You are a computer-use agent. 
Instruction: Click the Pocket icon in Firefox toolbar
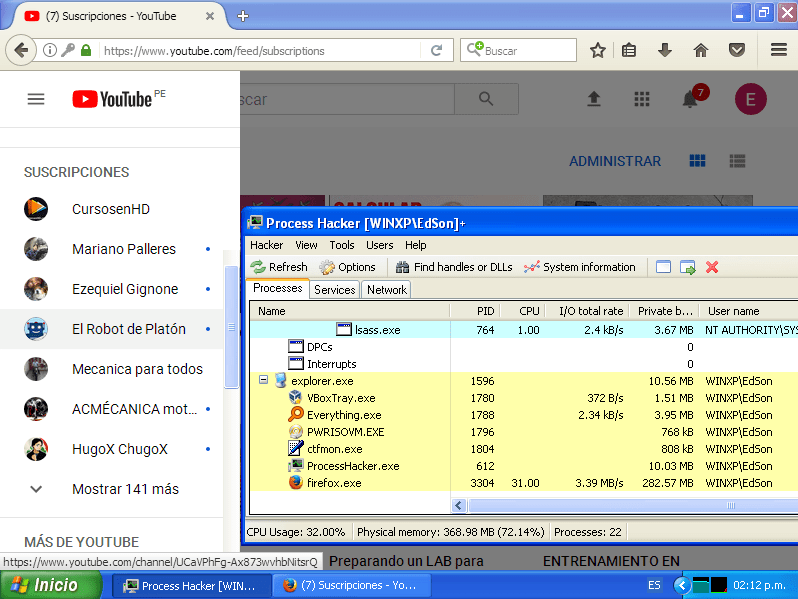[736, 50]
